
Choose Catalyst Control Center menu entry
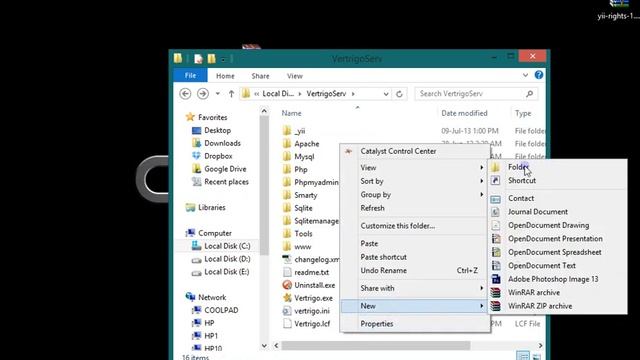click(x=415, y=151)
